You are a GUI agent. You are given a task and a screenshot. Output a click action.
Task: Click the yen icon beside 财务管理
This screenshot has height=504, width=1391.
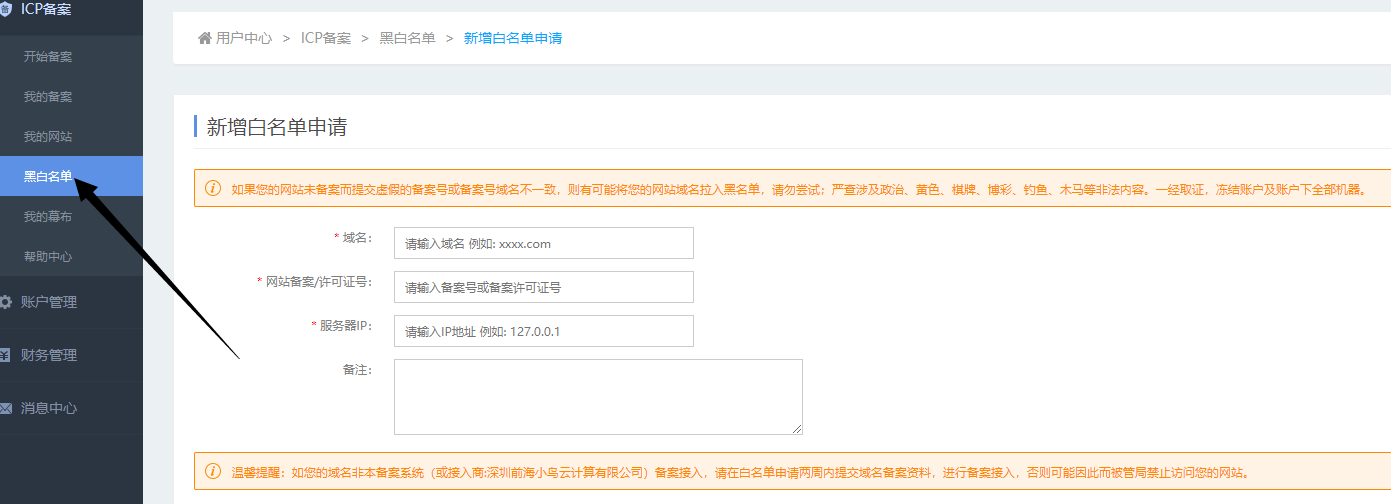pyautogui.click(x=5, y=355)
